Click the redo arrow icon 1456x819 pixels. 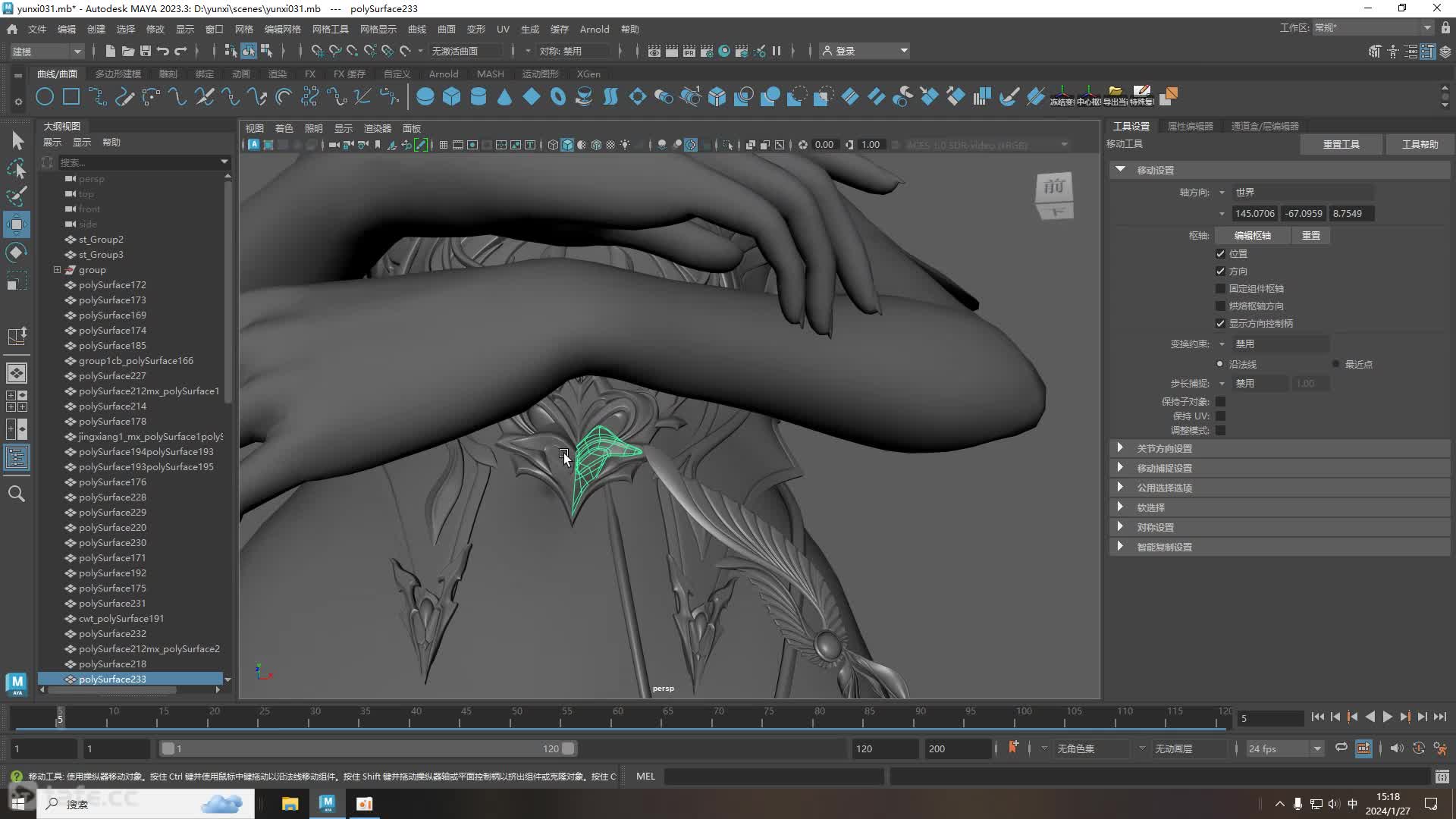(180, 51)
